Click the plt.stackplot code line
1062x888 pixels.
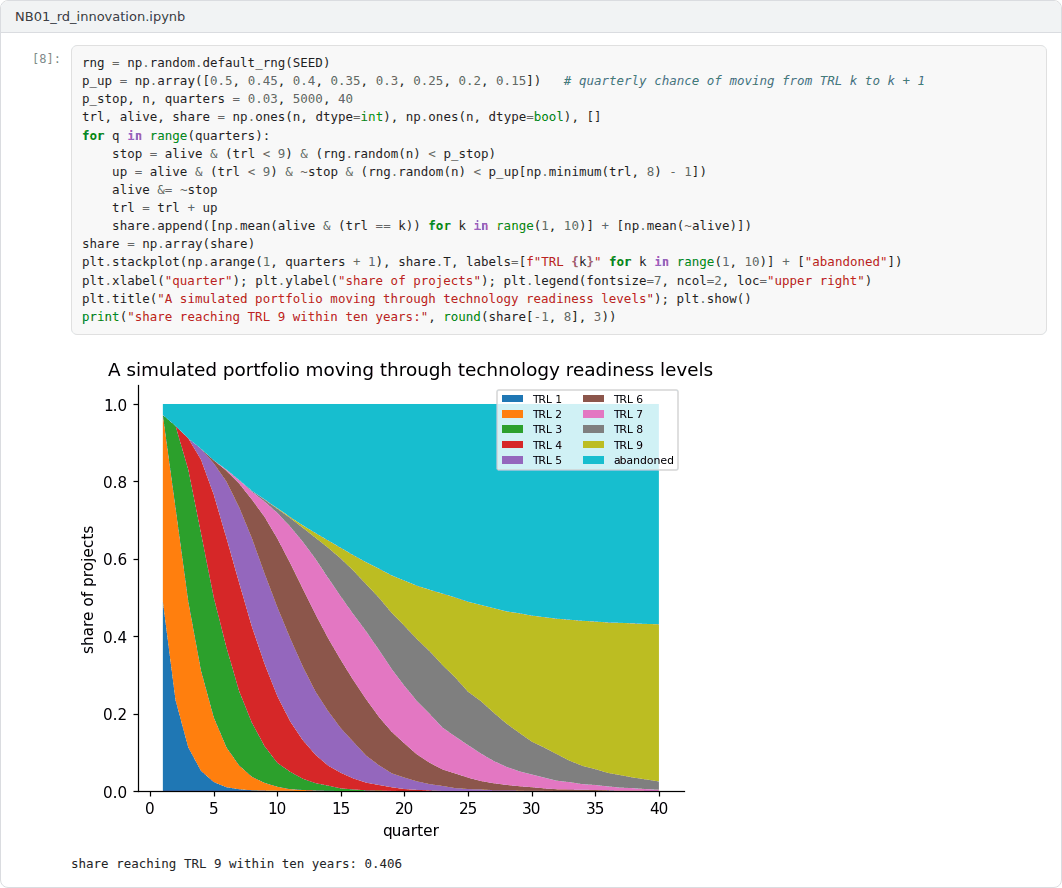(492, 262)
